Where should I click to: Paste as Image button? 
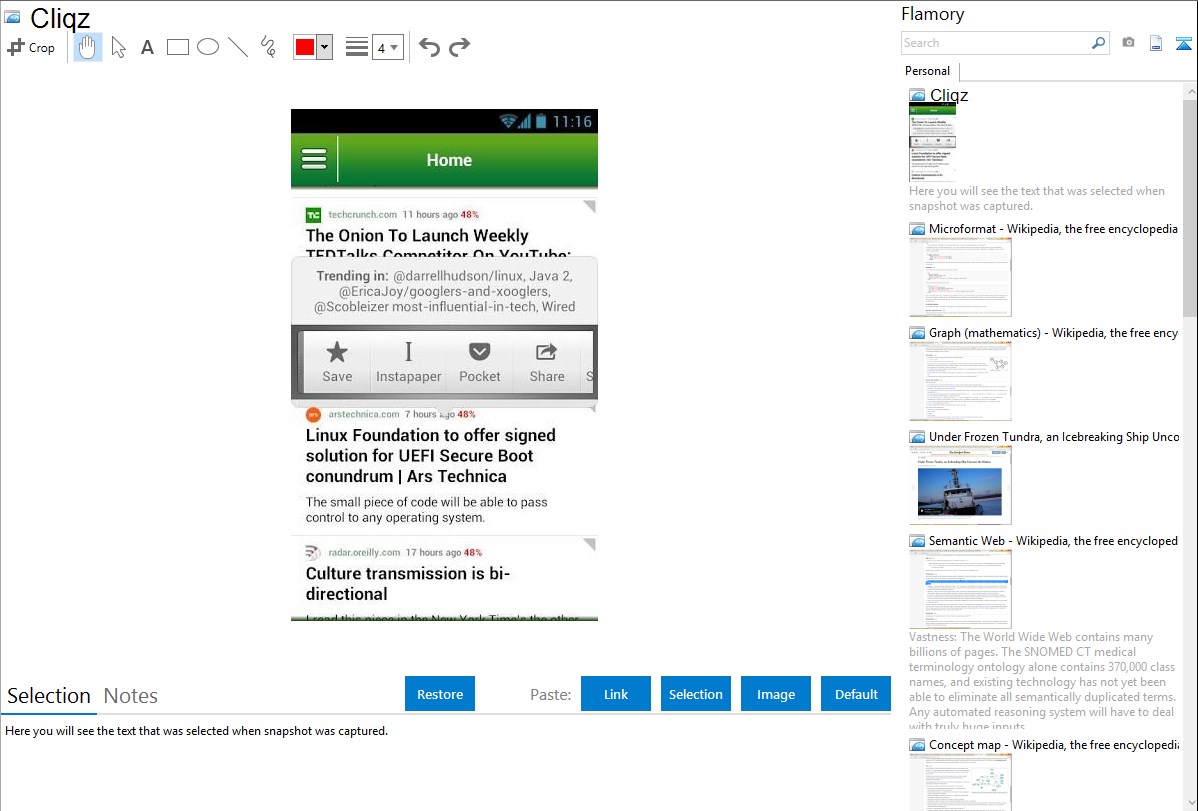[x=775, y=694]
